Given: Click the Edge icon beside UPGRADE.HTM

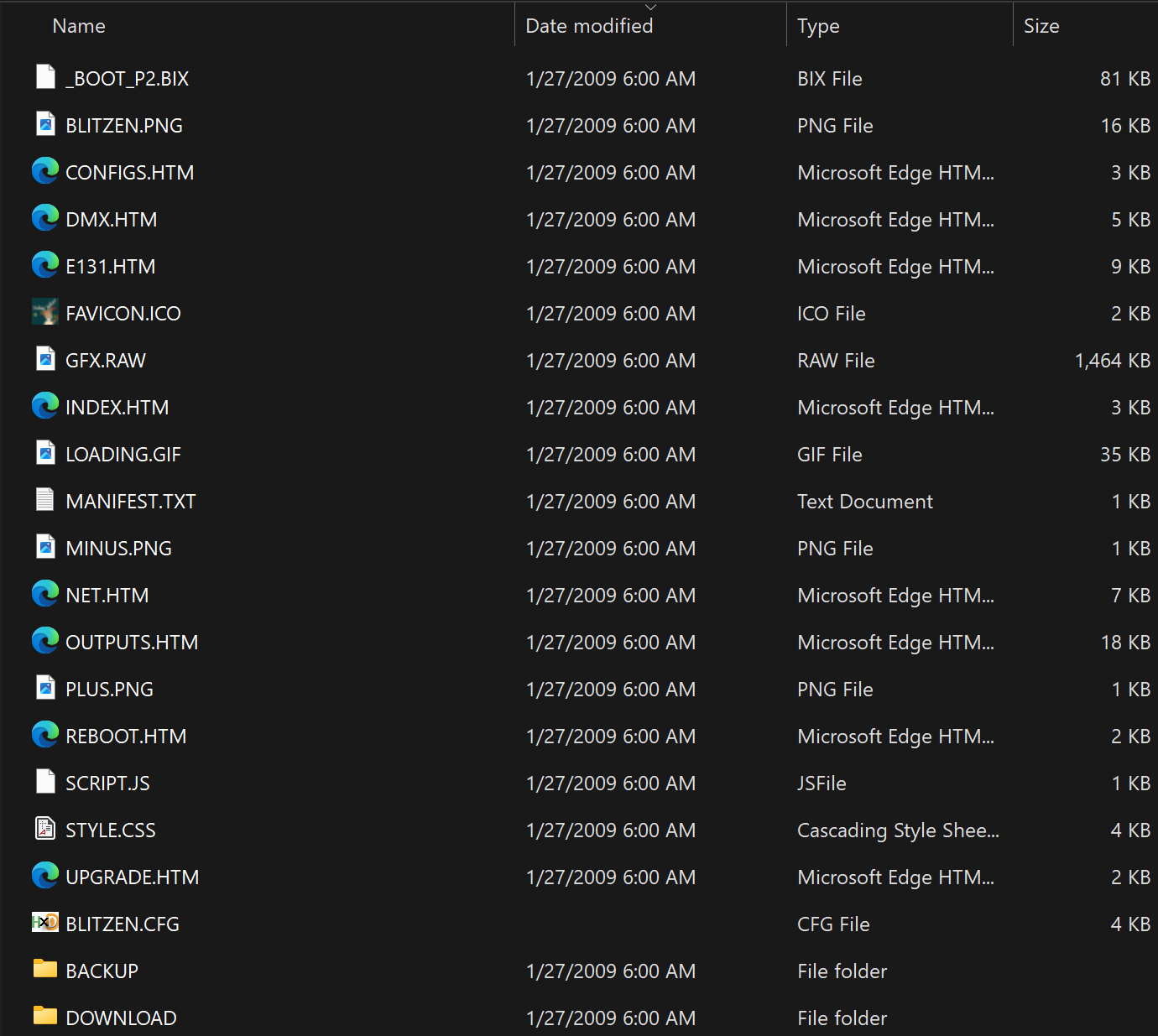Looking at the screenshot, I should [45, 876].
